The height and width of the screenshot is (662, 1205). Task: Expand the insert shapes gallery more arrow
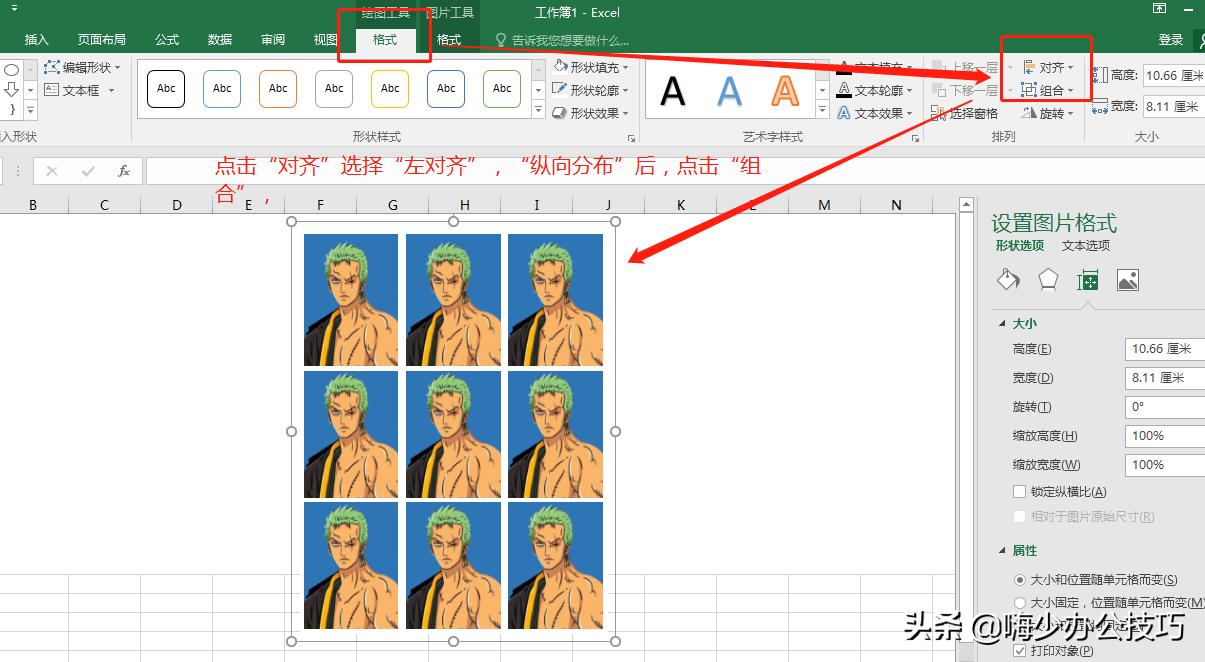click(x=30, y=109)
